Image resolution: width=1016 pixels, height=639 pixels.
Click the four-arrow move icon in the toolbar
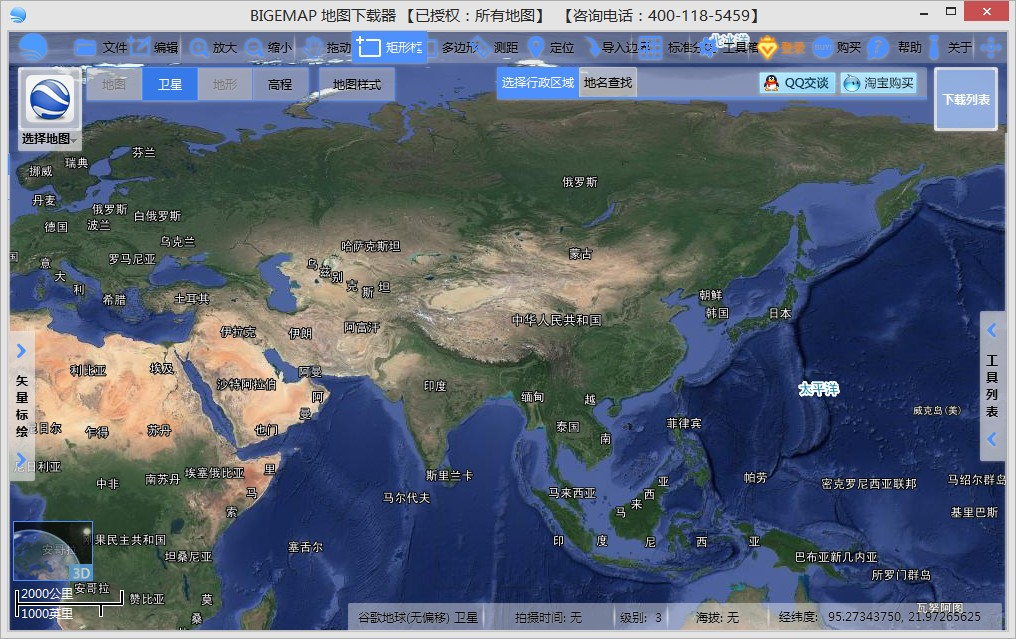(x=991, y=47)
